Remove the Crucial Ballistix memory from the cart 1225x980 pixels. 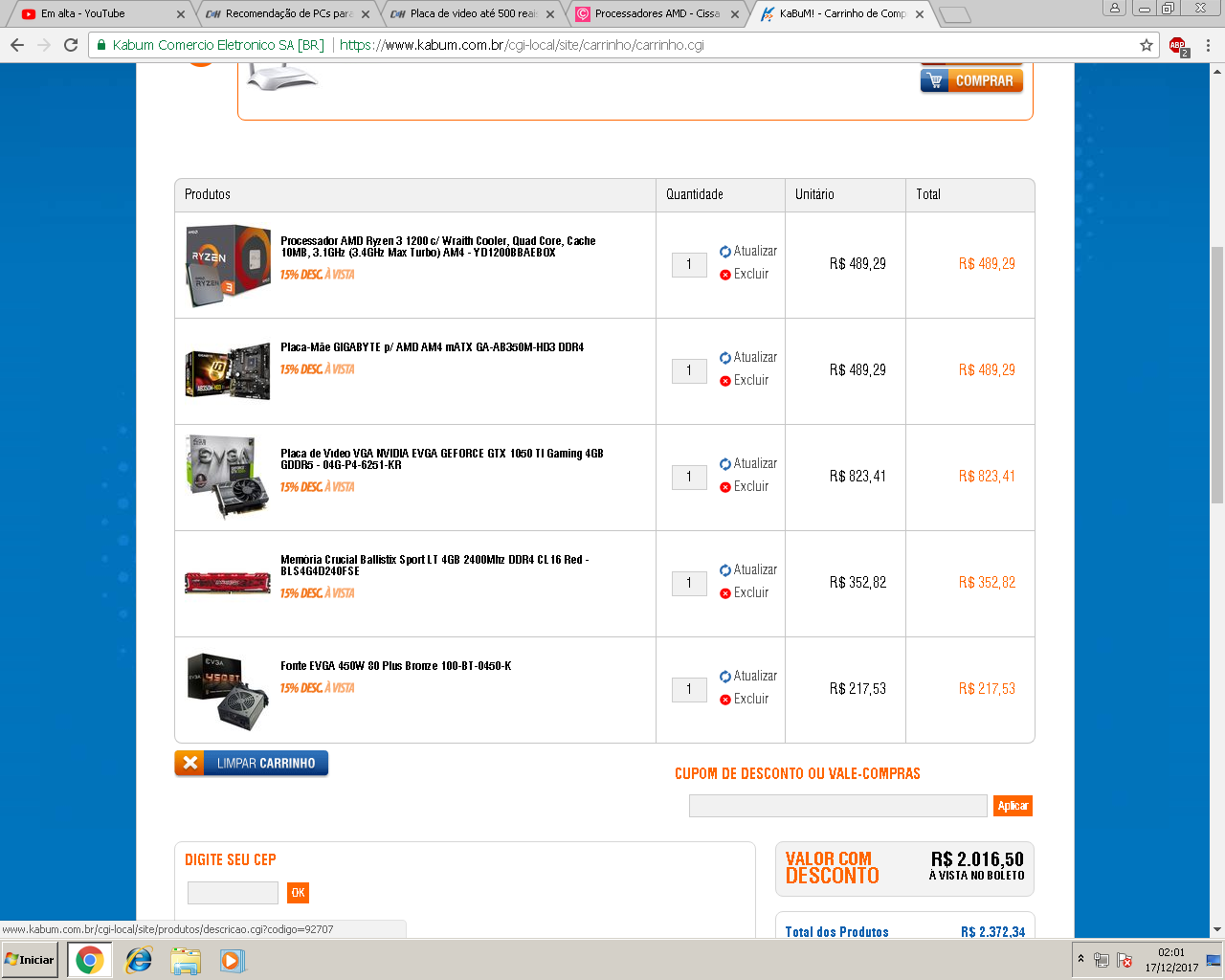[x=745, y=593]
